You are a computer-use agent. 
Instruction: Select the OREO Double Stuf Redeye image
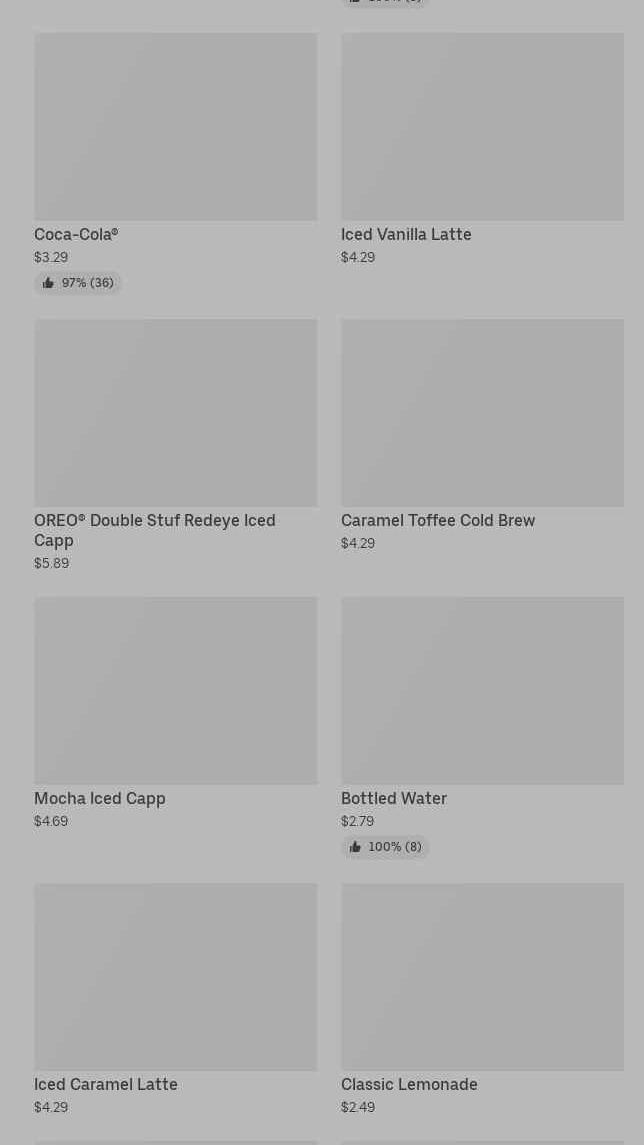click(x=175, y=412)
